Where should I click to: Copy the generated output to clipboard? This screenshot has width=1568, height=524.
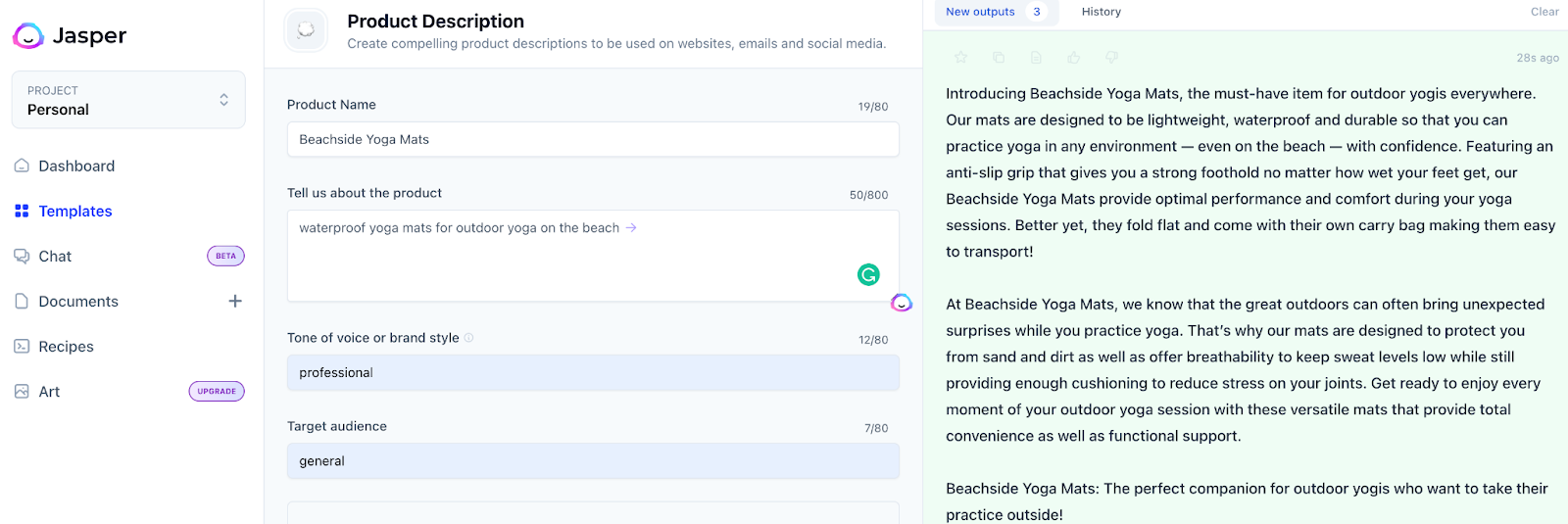pos(999,58)
